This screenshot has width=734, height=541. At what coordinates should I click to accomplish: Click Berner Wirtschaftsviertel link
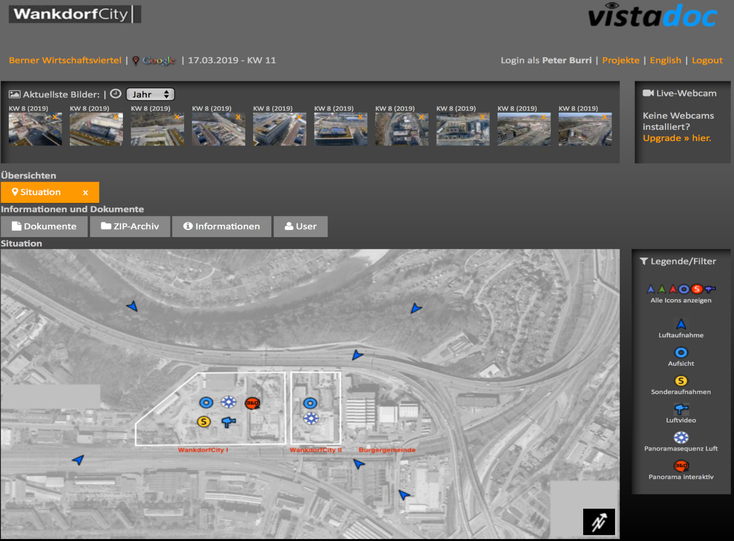[x=65, y=60]
